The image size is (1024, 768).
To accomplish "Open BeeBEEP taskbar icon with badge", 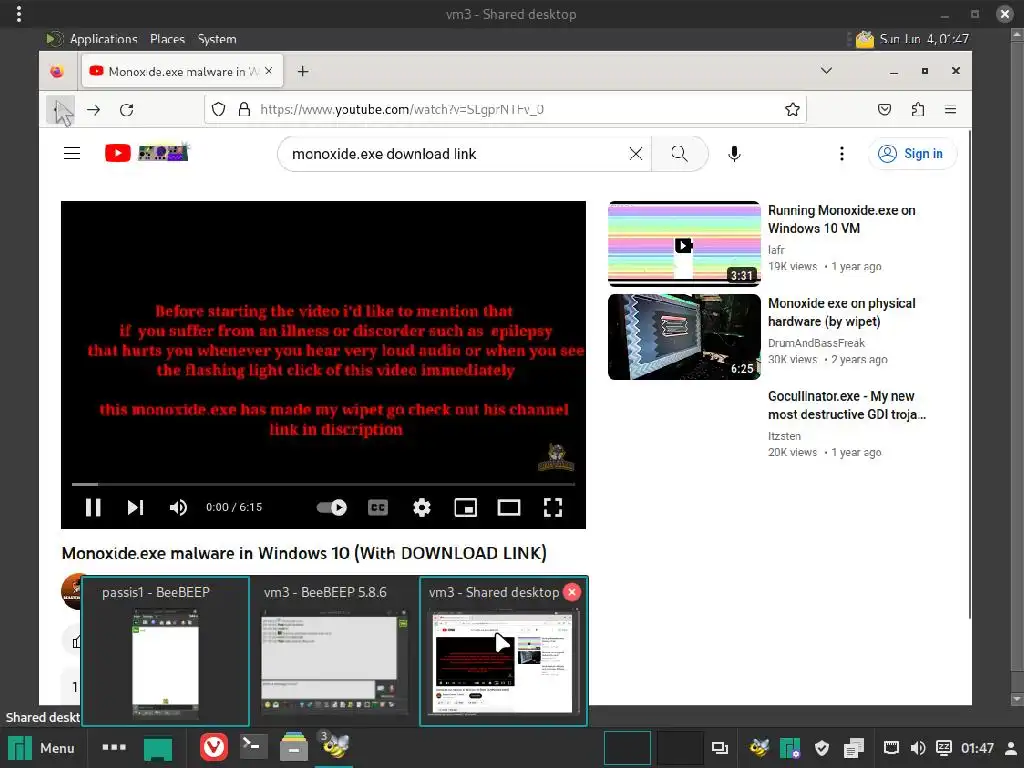I will click(334, 745).
